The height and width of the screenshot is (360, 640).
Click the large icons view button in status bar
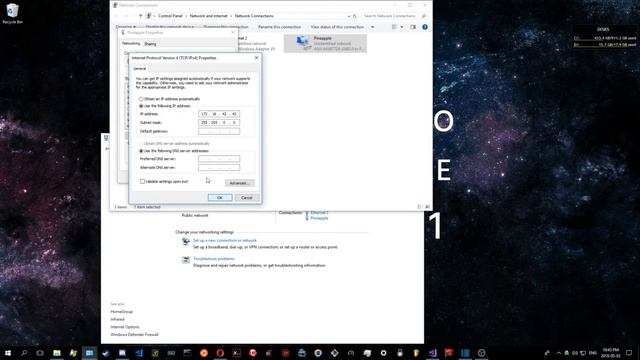click(x=427, y=207)
